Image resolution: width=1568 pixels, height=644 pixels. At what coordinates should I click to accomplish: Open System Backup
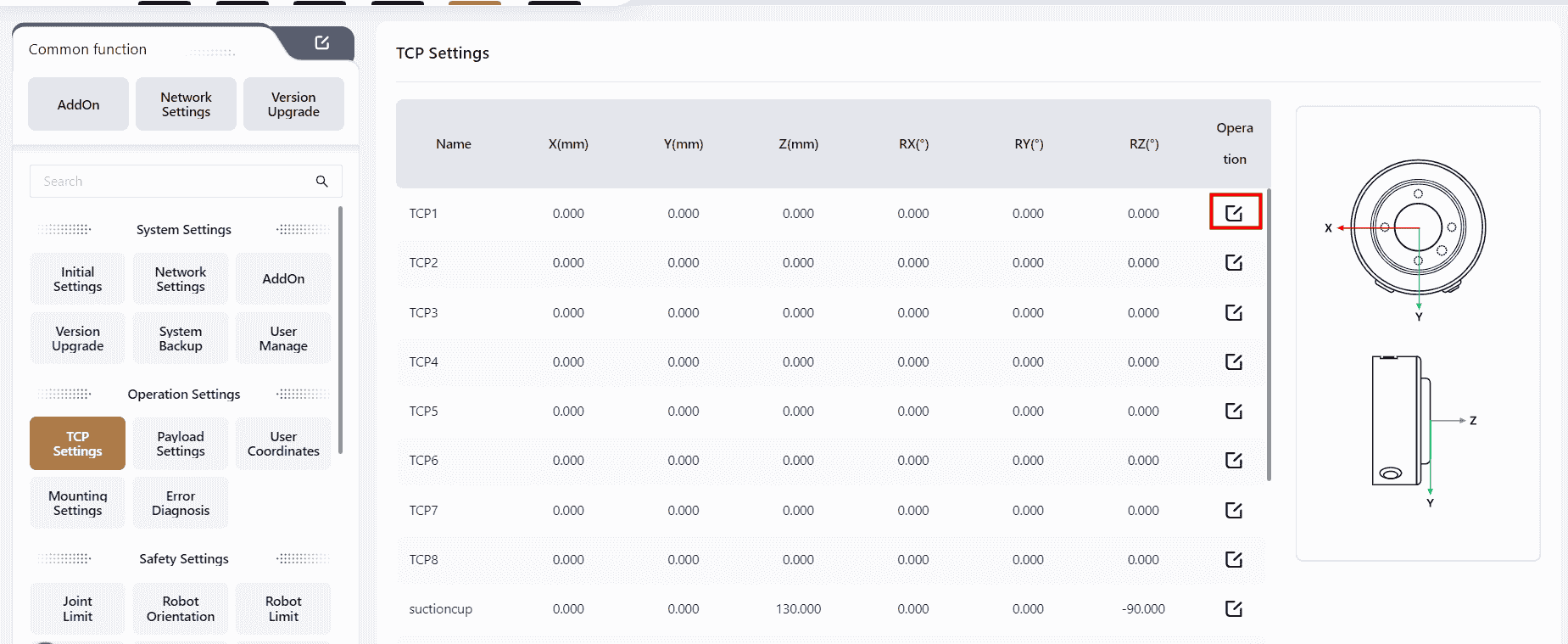[181, 339]
